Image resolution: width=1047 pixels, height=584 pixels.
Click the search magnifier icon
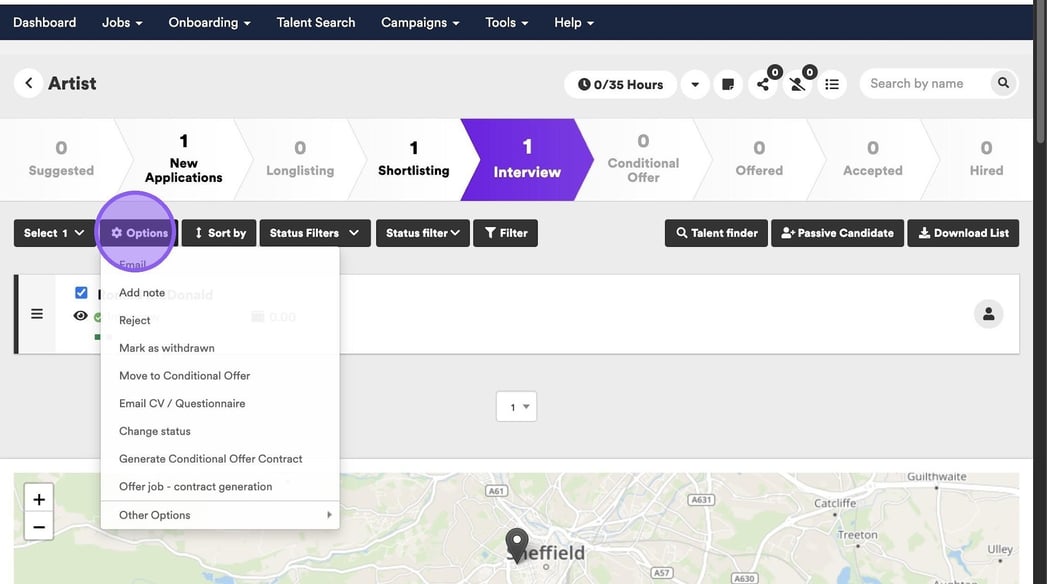coord(1002,83)
